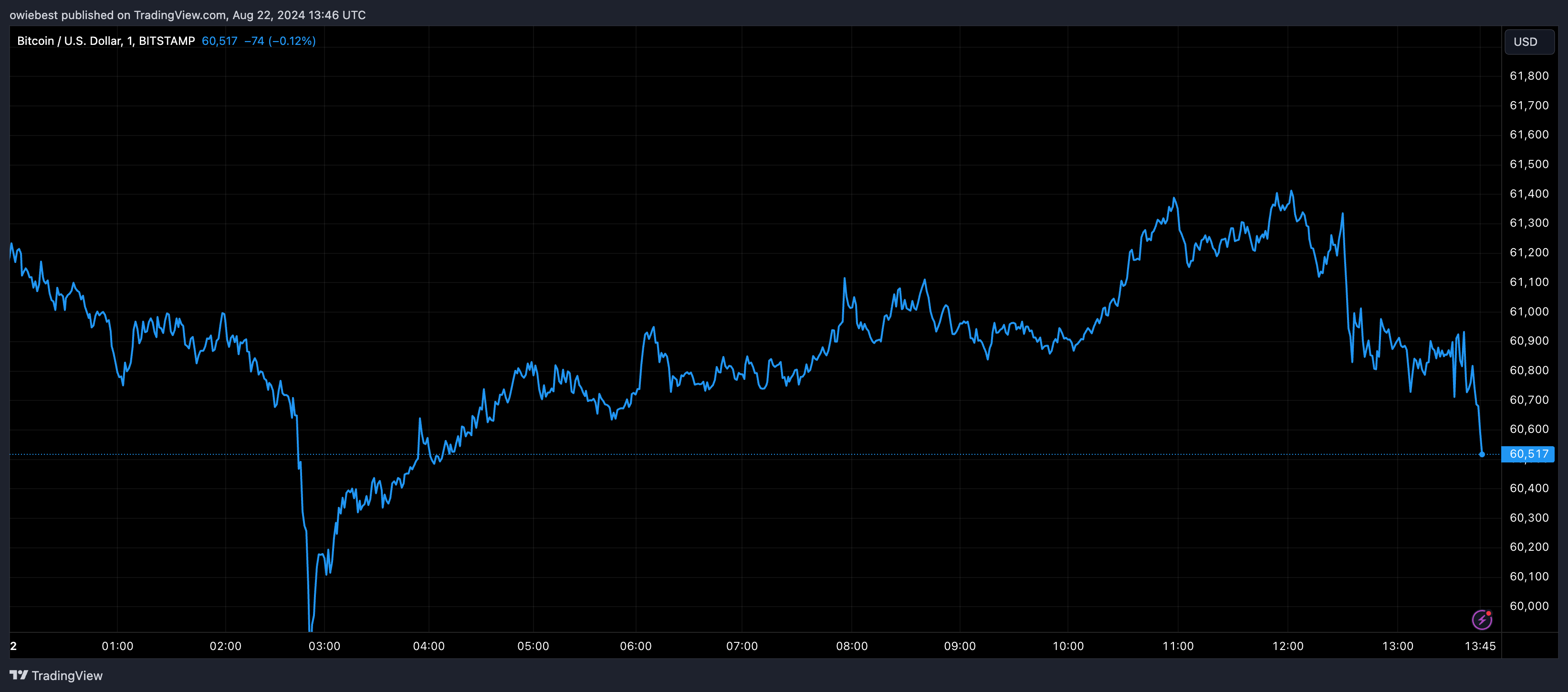Screen dimensions: 1568x692
Task: Click the 13:00 time axis label
Action: (x=1398, y=646)
